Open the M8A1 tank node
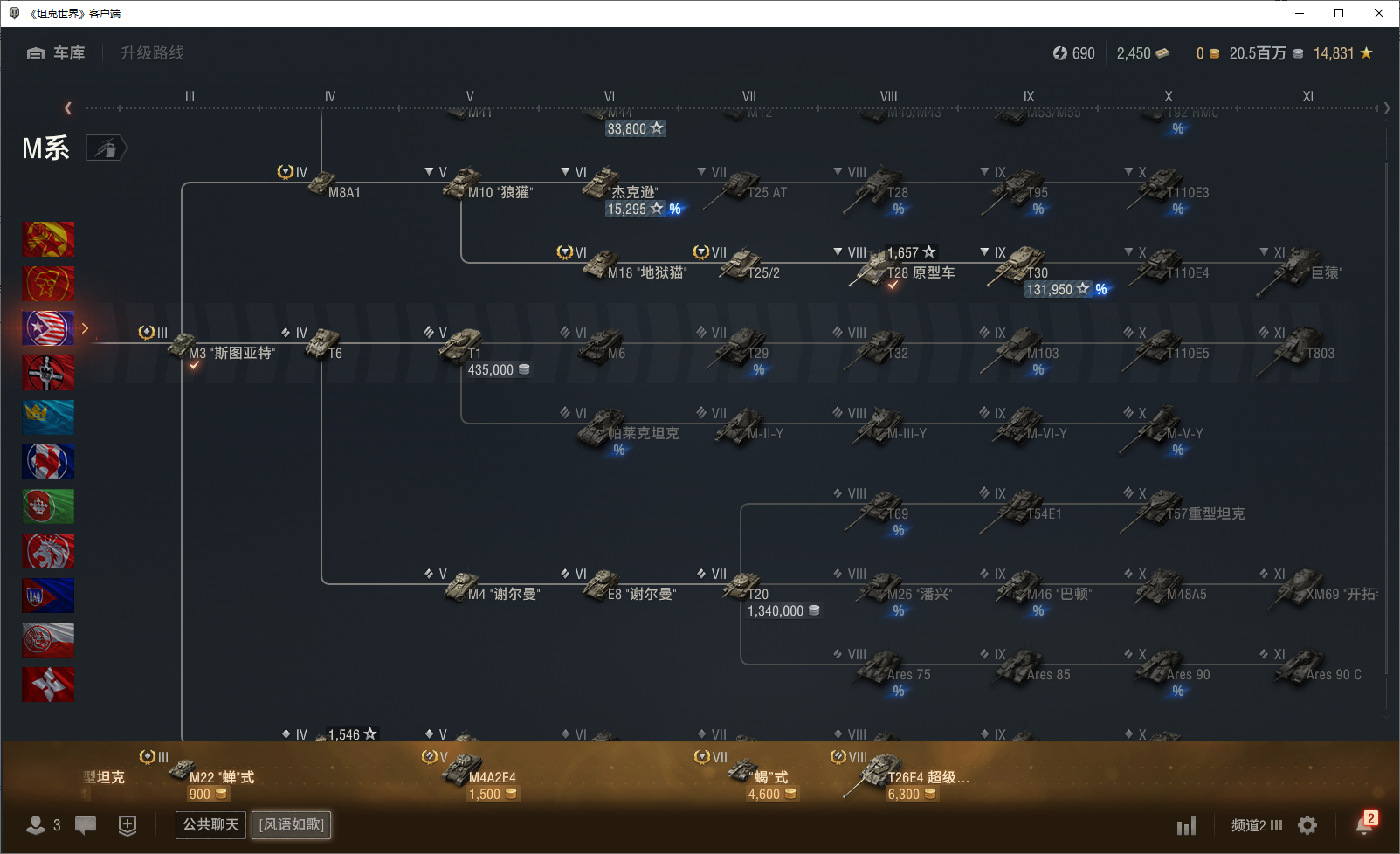 point(334,185)
